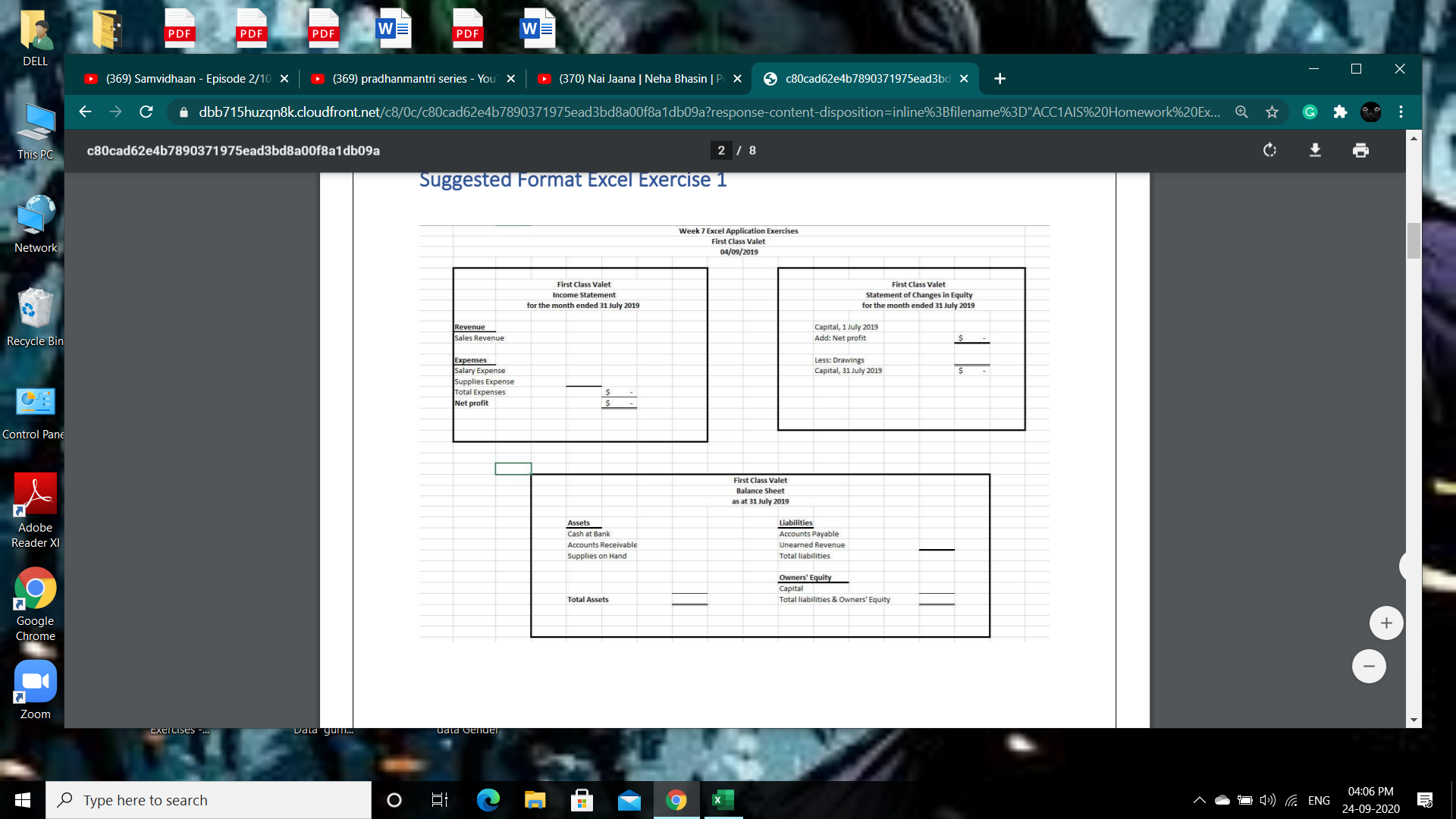Reload the current page
Image resolution: width=1456 pixels, height=819 pixels.
[x=146, y=112]
